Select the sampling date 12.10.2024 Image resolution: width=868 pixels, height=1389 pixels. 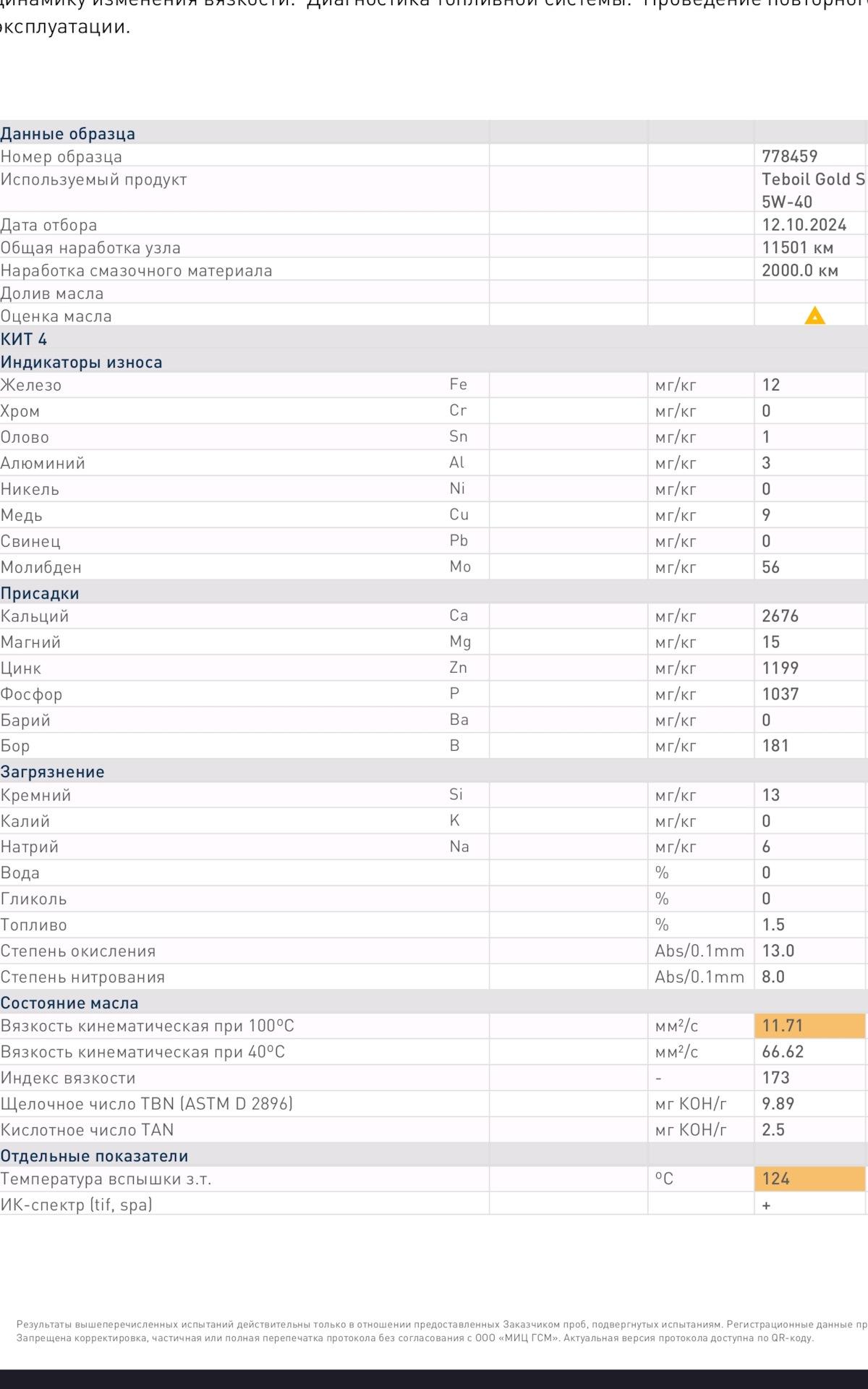click(x=804, y=225)
